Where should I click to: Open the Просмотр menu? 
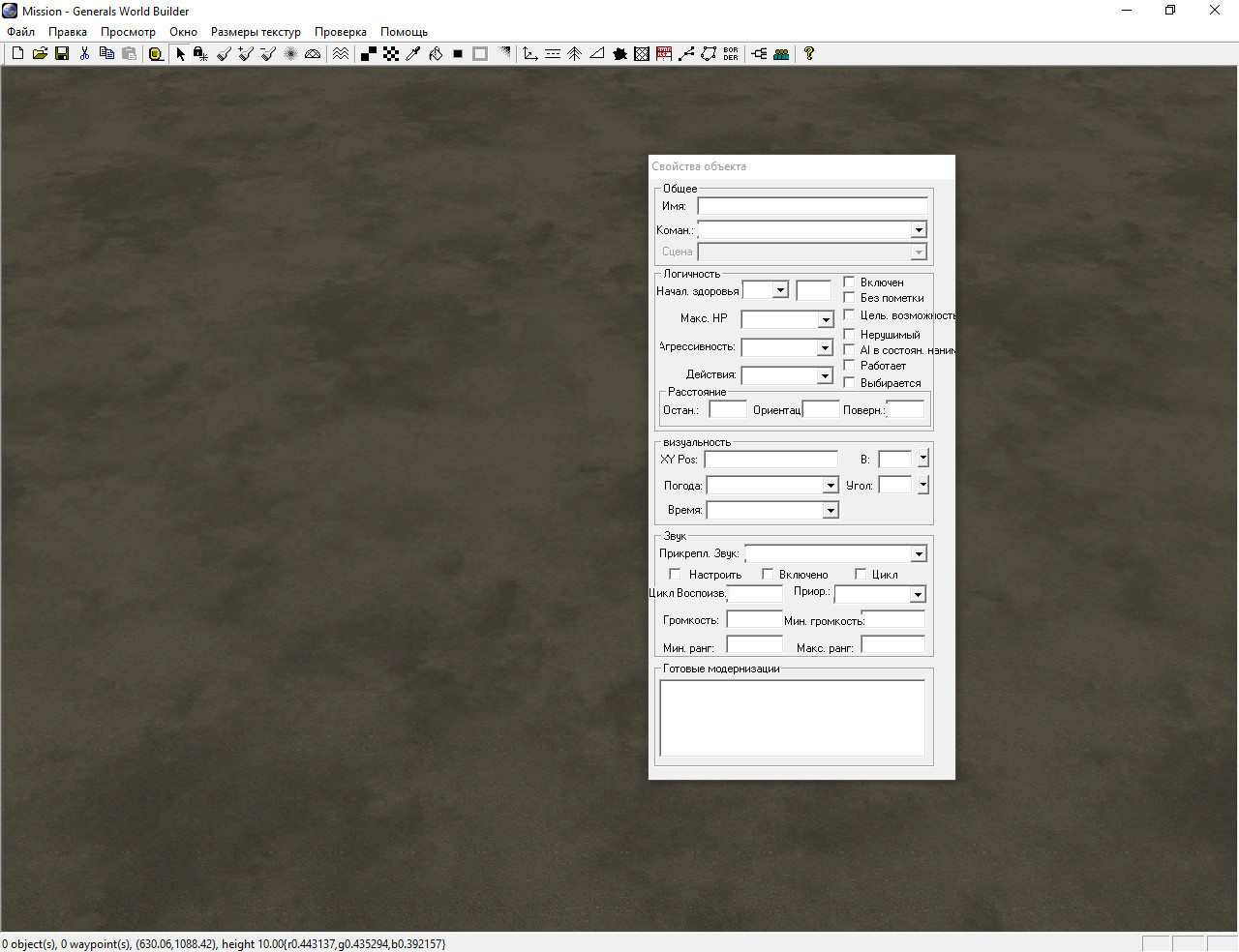128,32
